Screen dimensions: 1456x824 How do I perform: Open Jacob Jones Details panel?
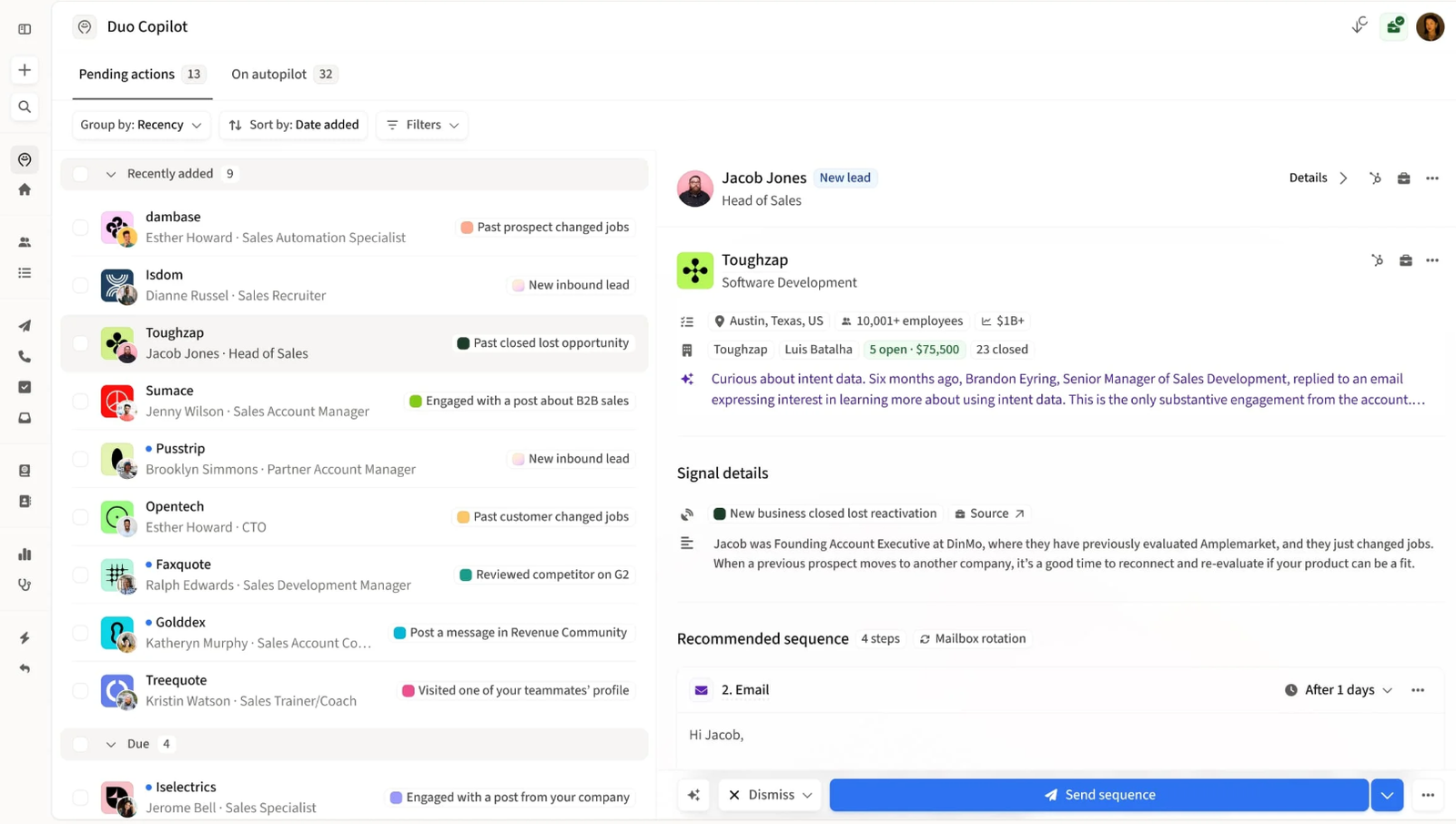[1319, 178]
